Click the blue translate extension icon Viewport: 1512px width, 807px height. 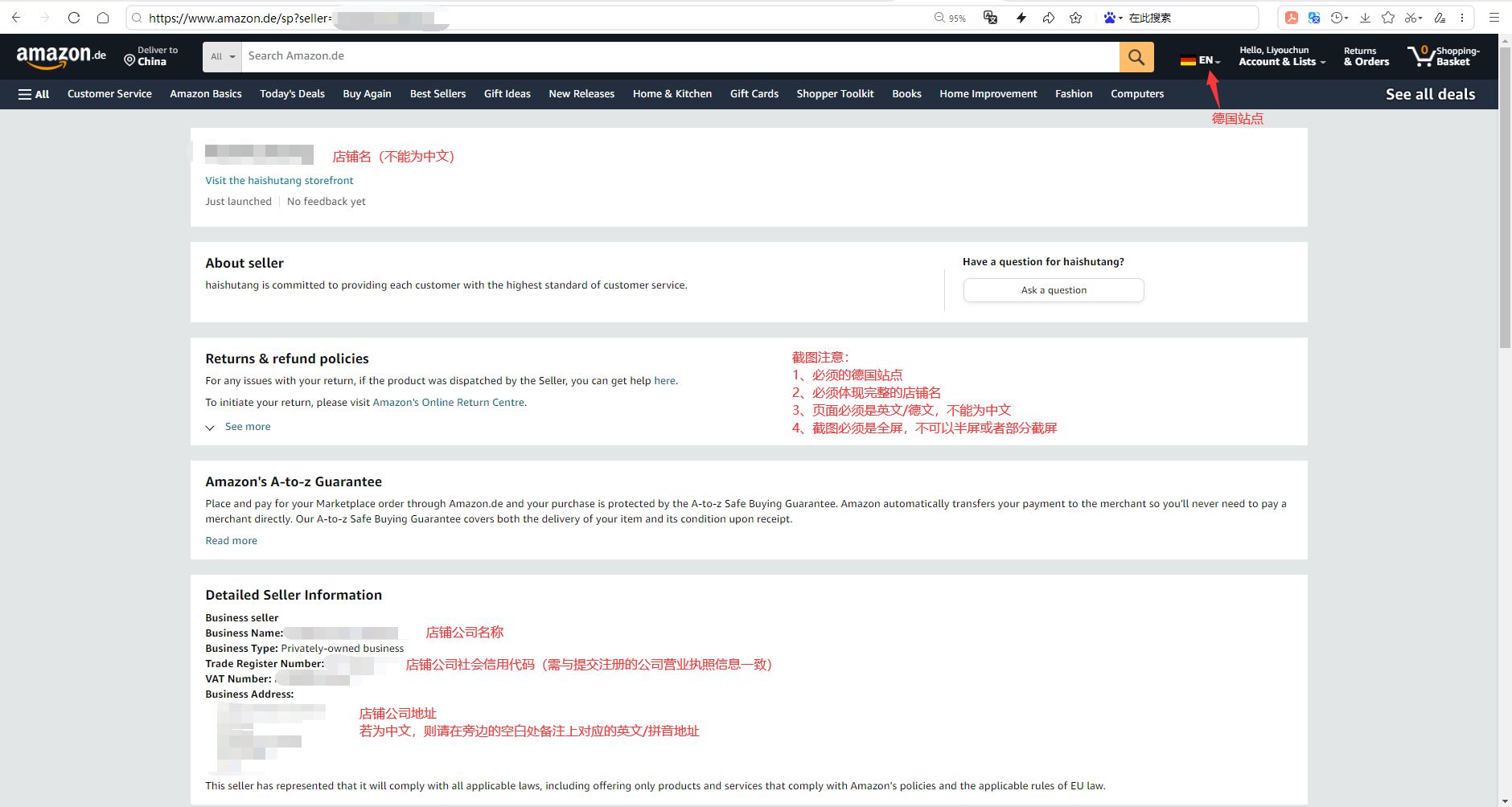[x=1314, y=18]
